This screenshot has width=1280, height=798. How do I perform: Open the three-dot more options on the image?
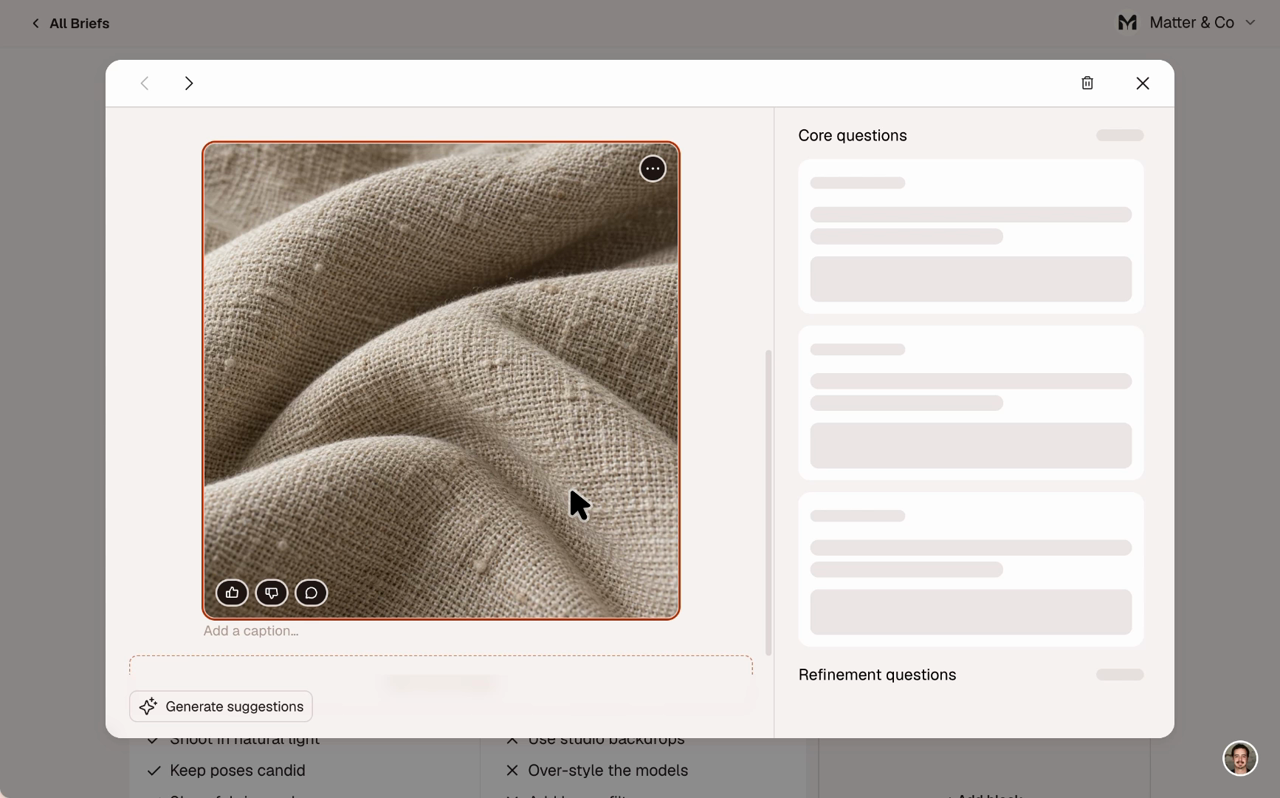tap(653, 169)
